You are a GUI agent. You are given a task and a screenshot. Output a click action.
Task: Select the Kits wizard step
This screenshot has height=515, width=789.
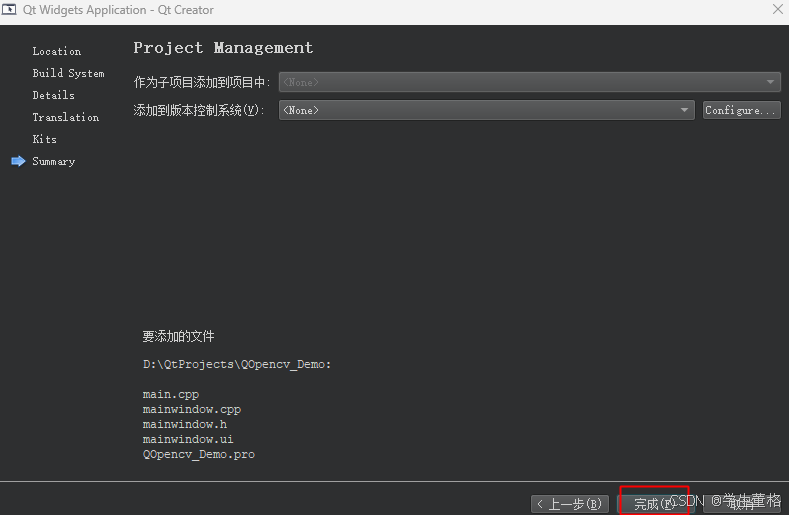(44, 139)
